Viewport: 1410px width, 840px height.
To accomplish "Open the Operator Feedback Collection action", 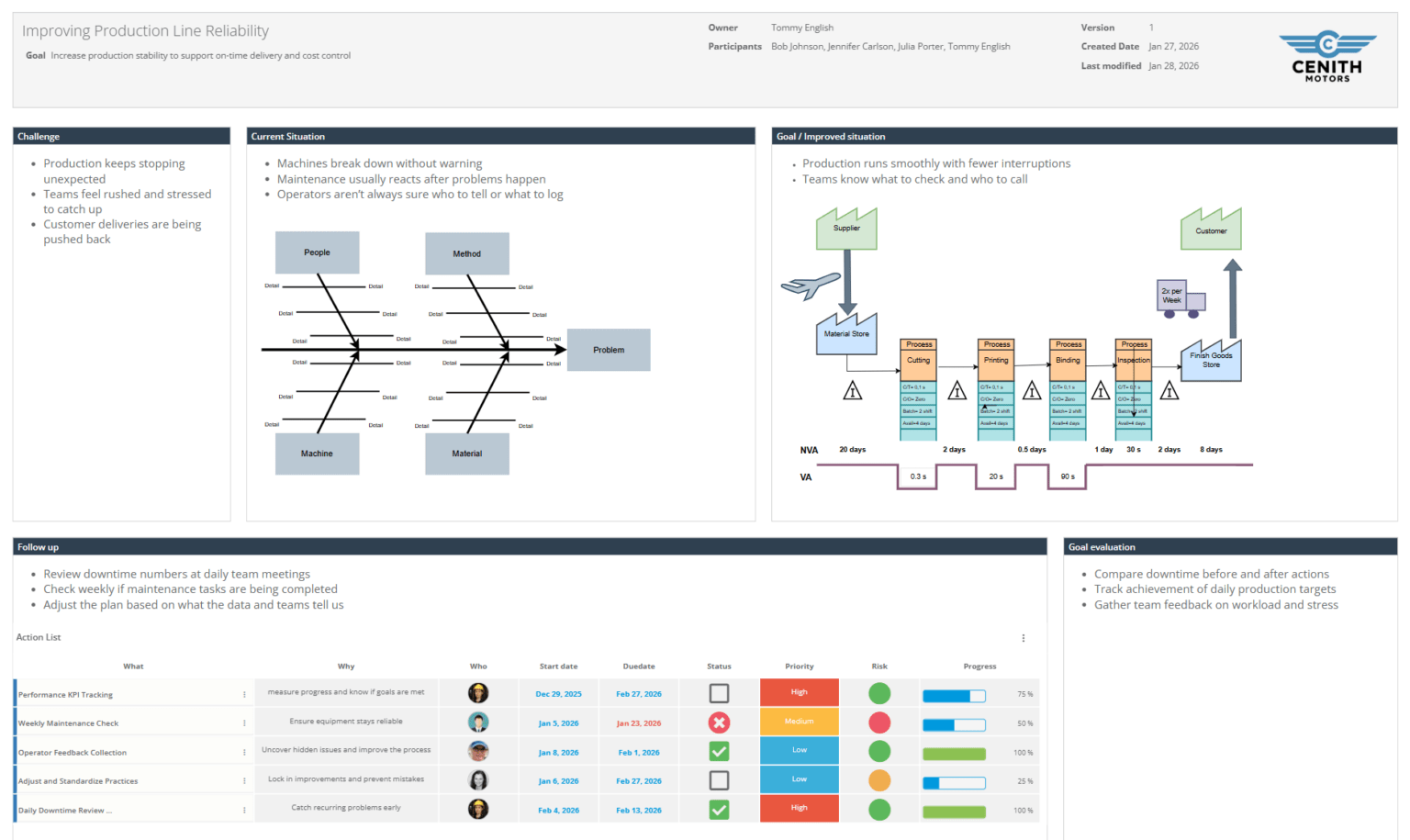I will (x=73, y=753).
